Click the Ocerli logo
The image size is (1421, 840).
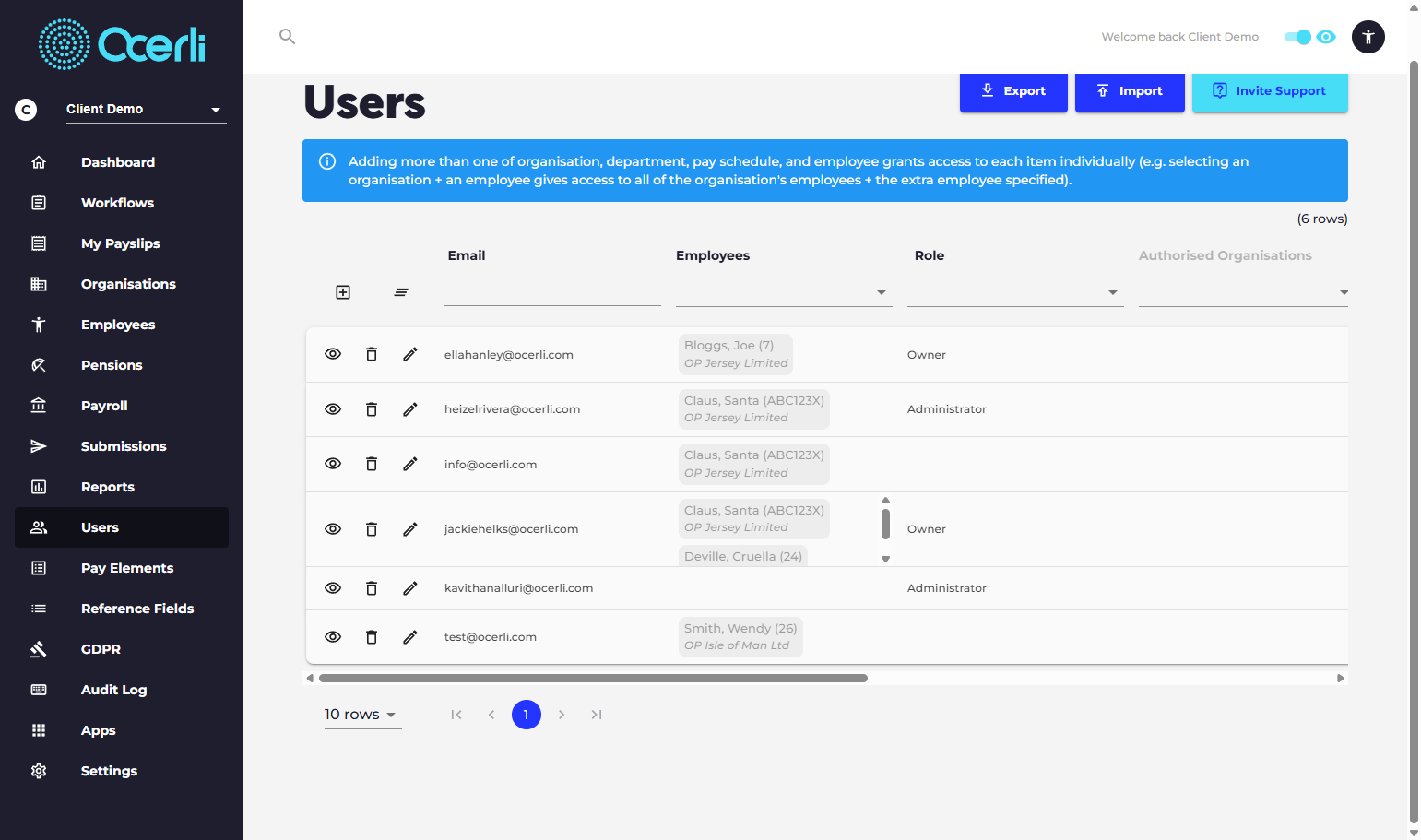click(x=122, y=44)
